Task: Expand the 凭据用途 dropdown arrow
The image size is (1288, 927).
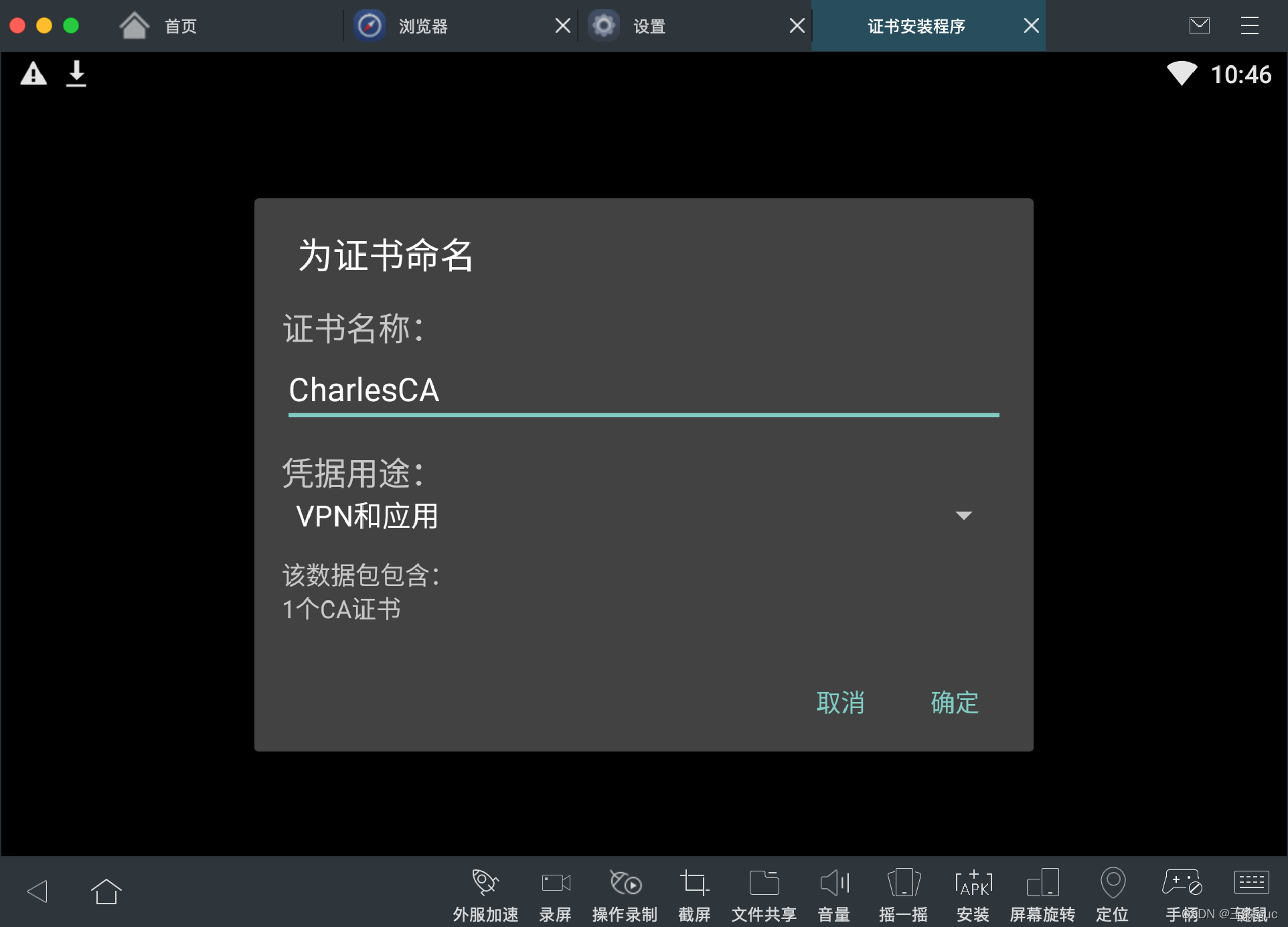Action: (x=963, y=516)
